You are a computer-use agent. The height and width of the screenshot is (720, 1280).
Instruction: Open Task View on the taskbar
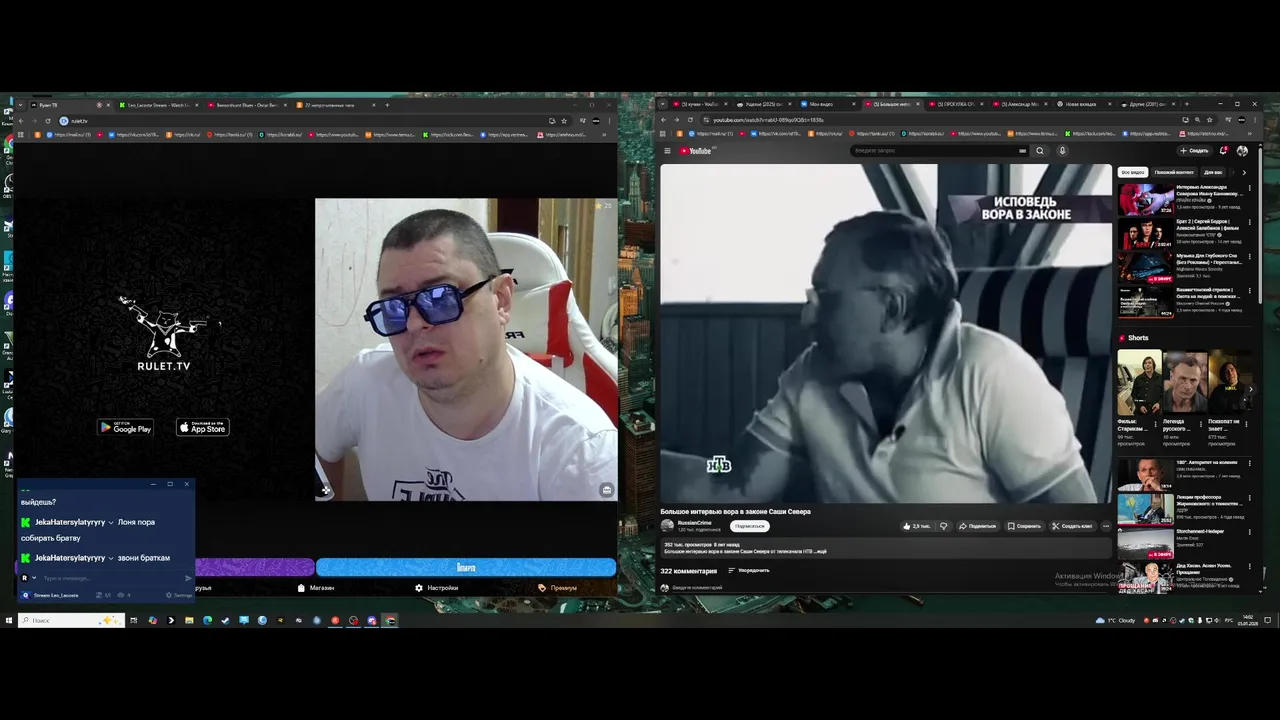(x=133, y=620)
